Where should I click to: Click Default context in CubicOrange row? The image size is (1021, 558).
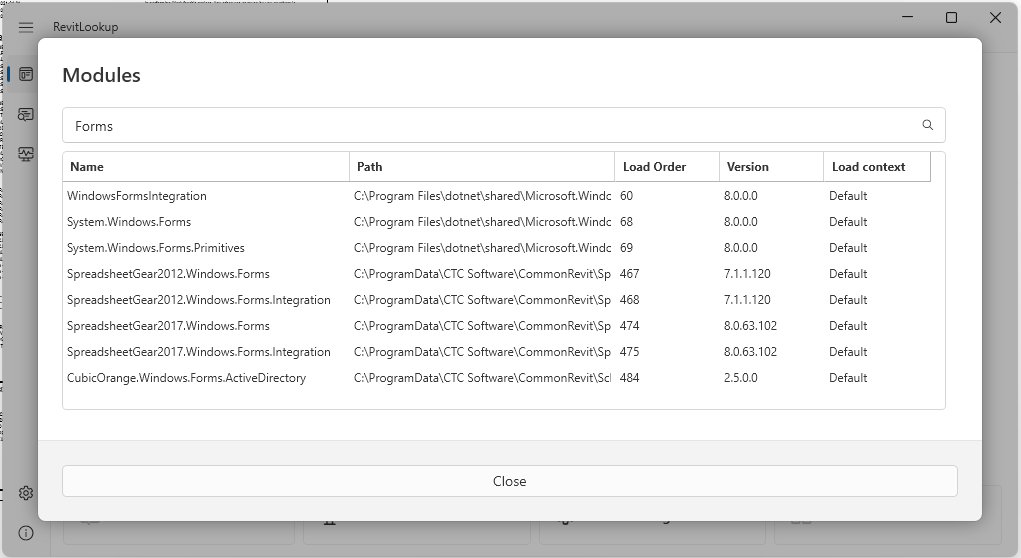click(848, 378)
